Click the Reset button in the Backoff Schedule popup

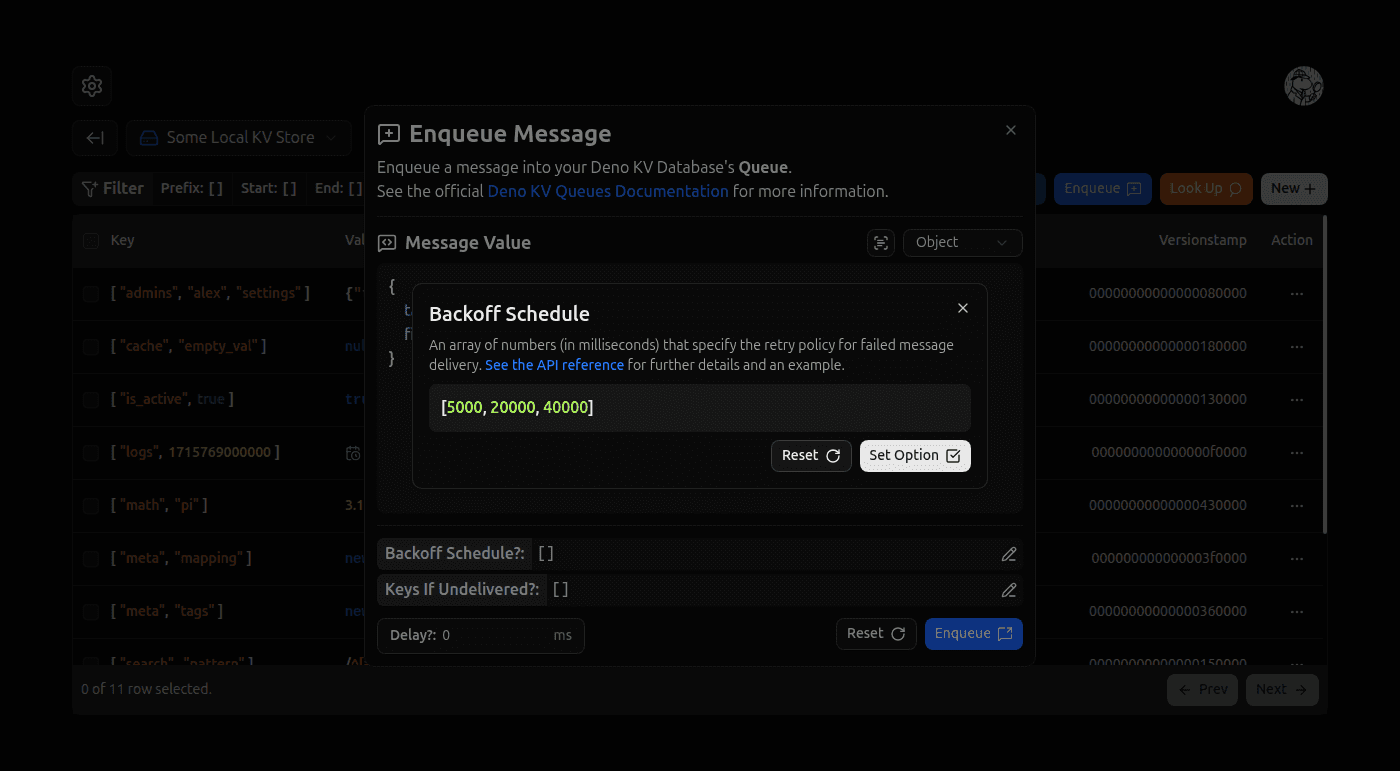811,455
